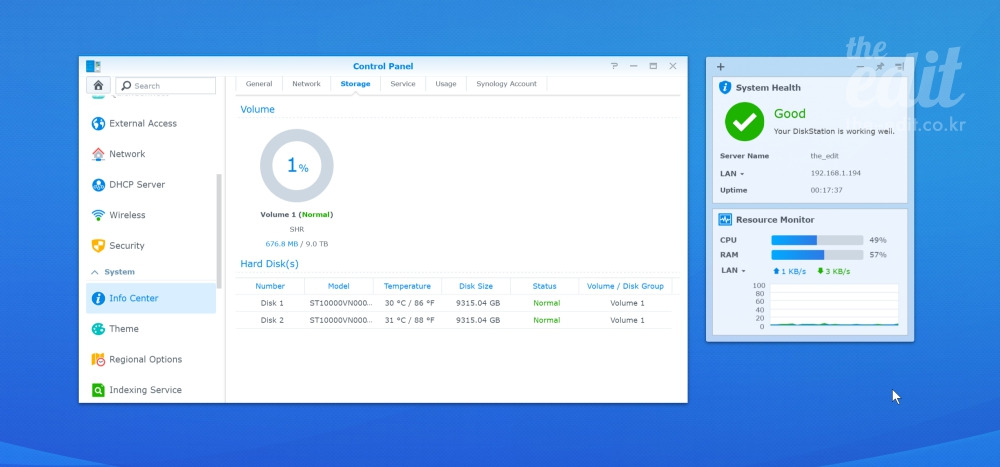
Task: Click the Wireless wifi icon
Action: [x=98, y=216]
